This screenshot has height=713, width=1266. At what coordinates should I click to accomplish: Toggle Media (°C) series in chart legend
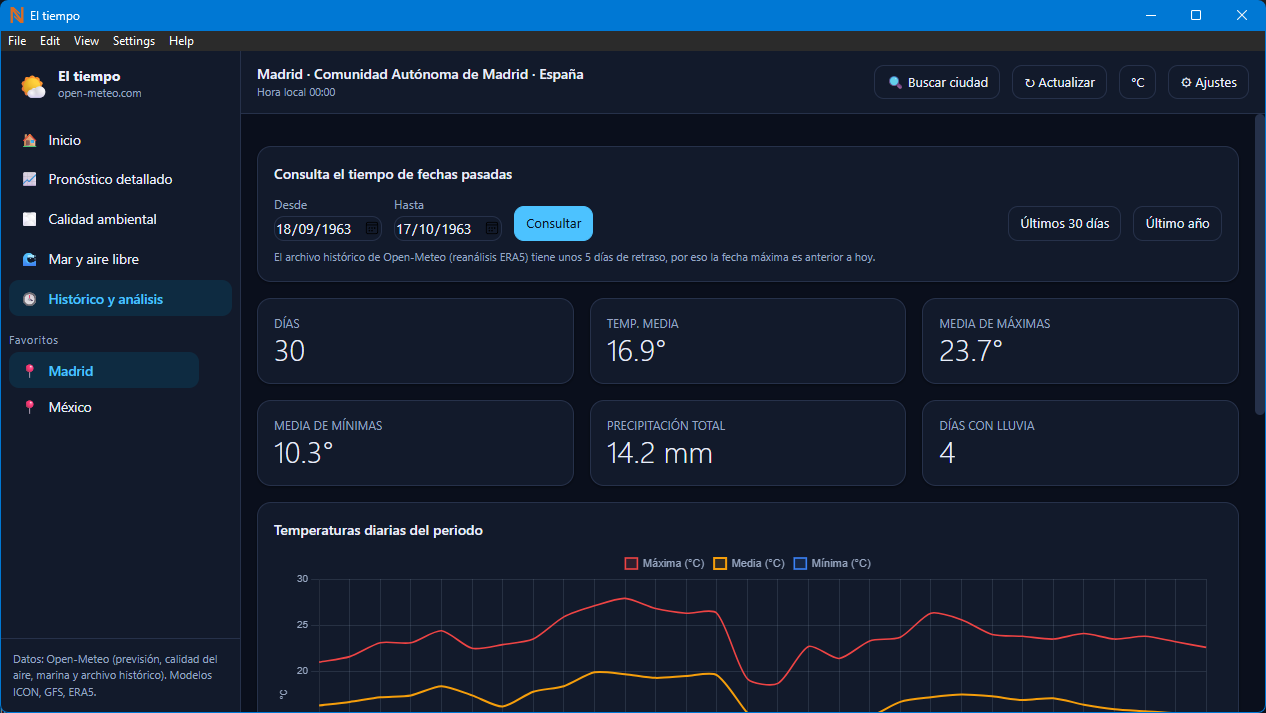(749, 563)
